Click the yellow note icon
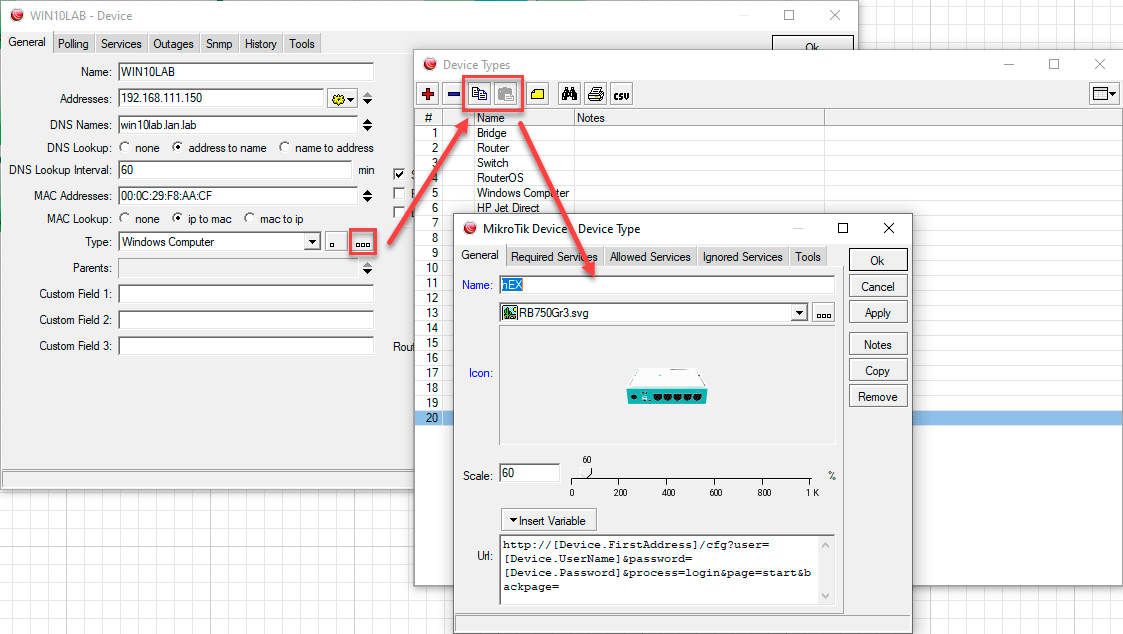Screen dimensions: 1123x634 point(537,94)
